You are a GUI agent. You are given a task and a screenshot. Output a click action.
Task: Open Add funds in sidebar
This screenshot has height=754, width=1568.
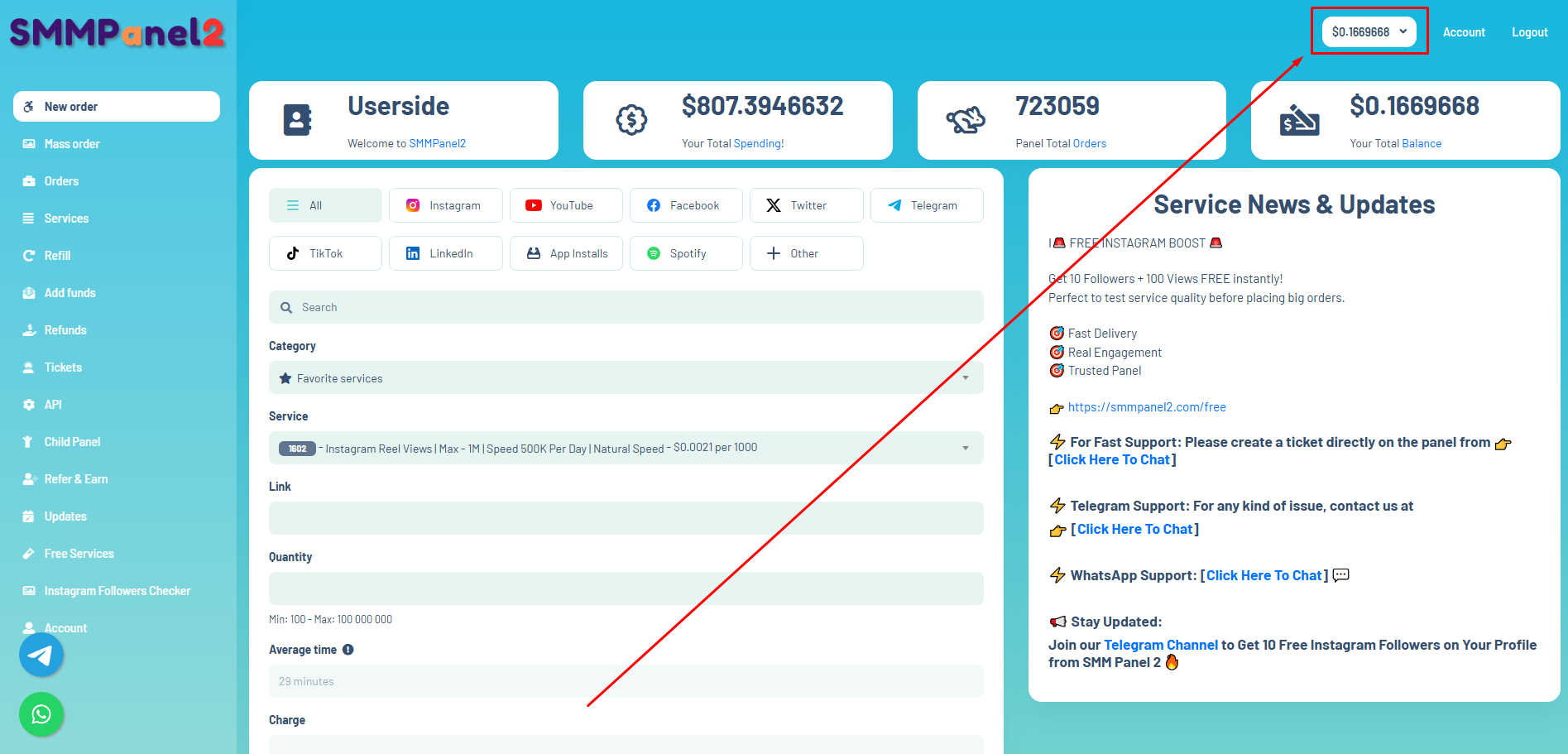click(x=70, y=293)
